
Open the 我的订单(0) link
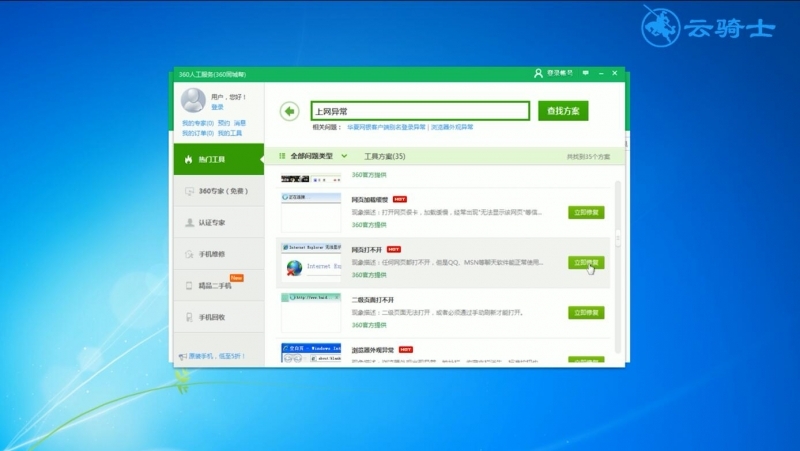[x=198, y=133]
